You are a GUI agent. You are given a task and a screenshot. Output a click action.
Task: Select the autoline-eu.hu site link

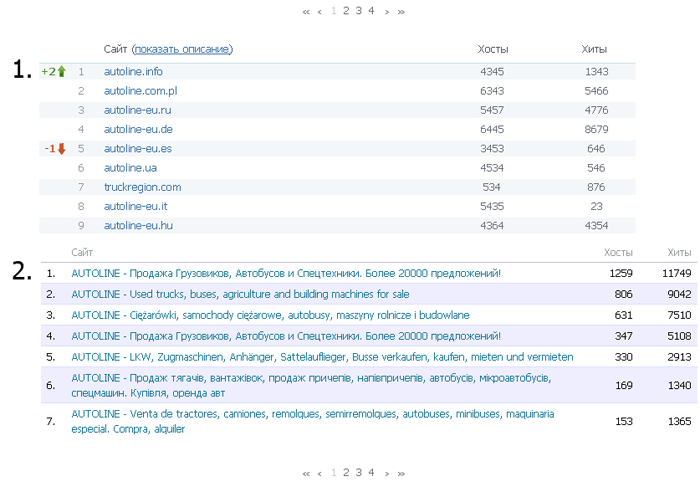coord(138,226)
